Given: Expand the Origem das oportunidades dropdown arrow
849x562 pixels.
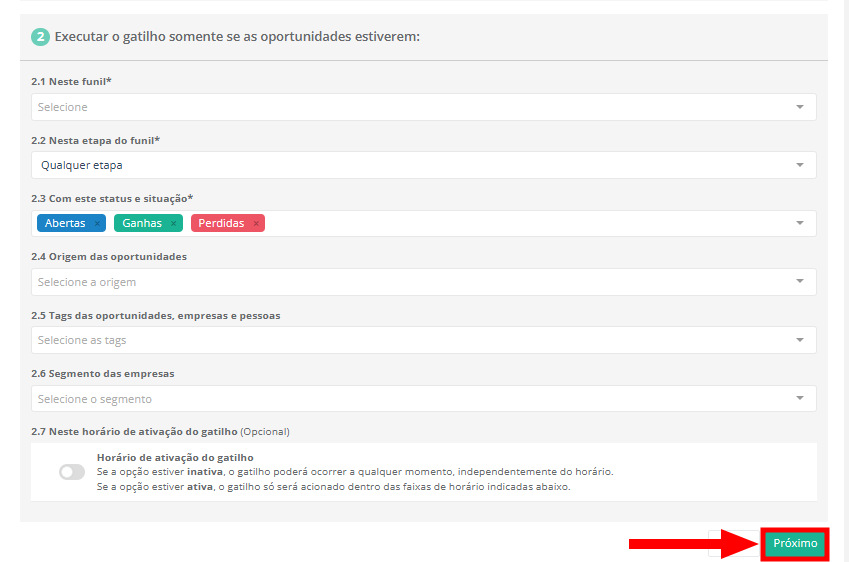Looking at the screenshot, I should 800,282.
